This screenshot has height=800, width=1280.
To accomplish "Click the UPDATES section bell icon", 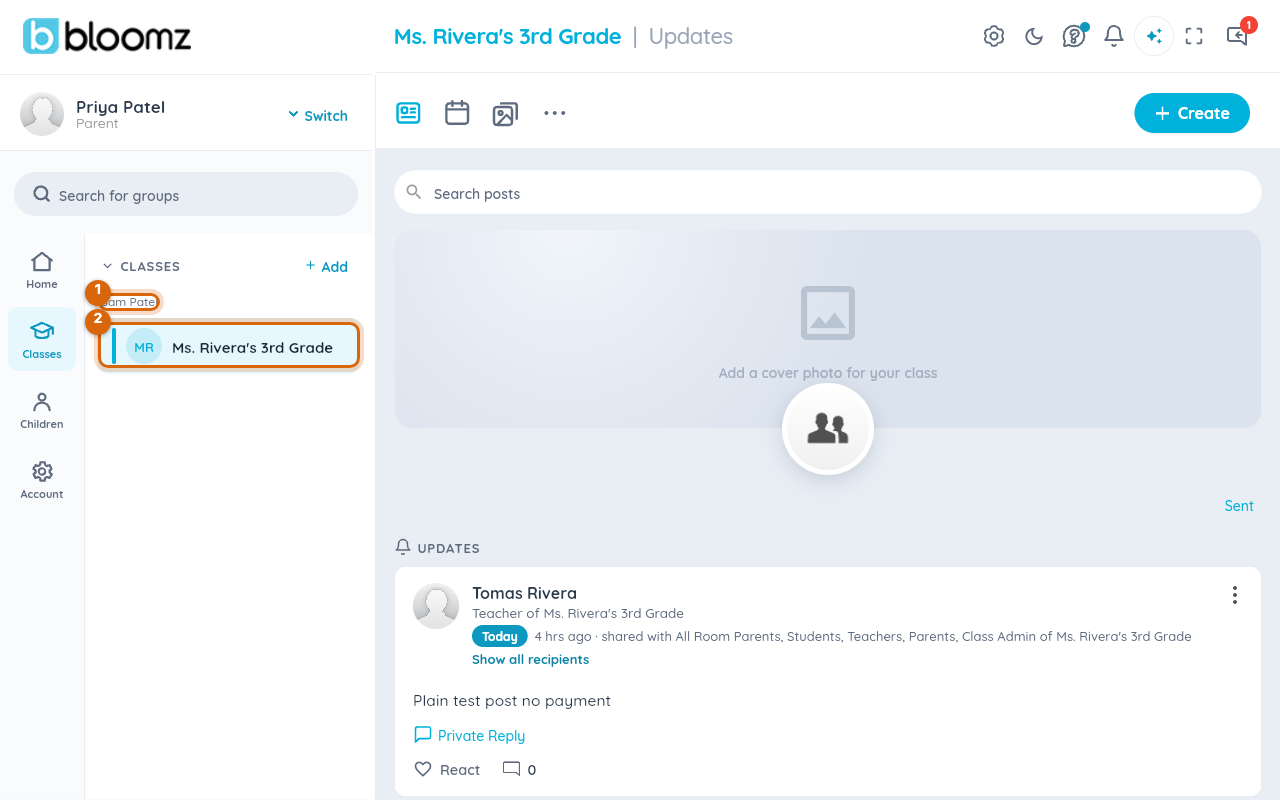I will (403, 547).
